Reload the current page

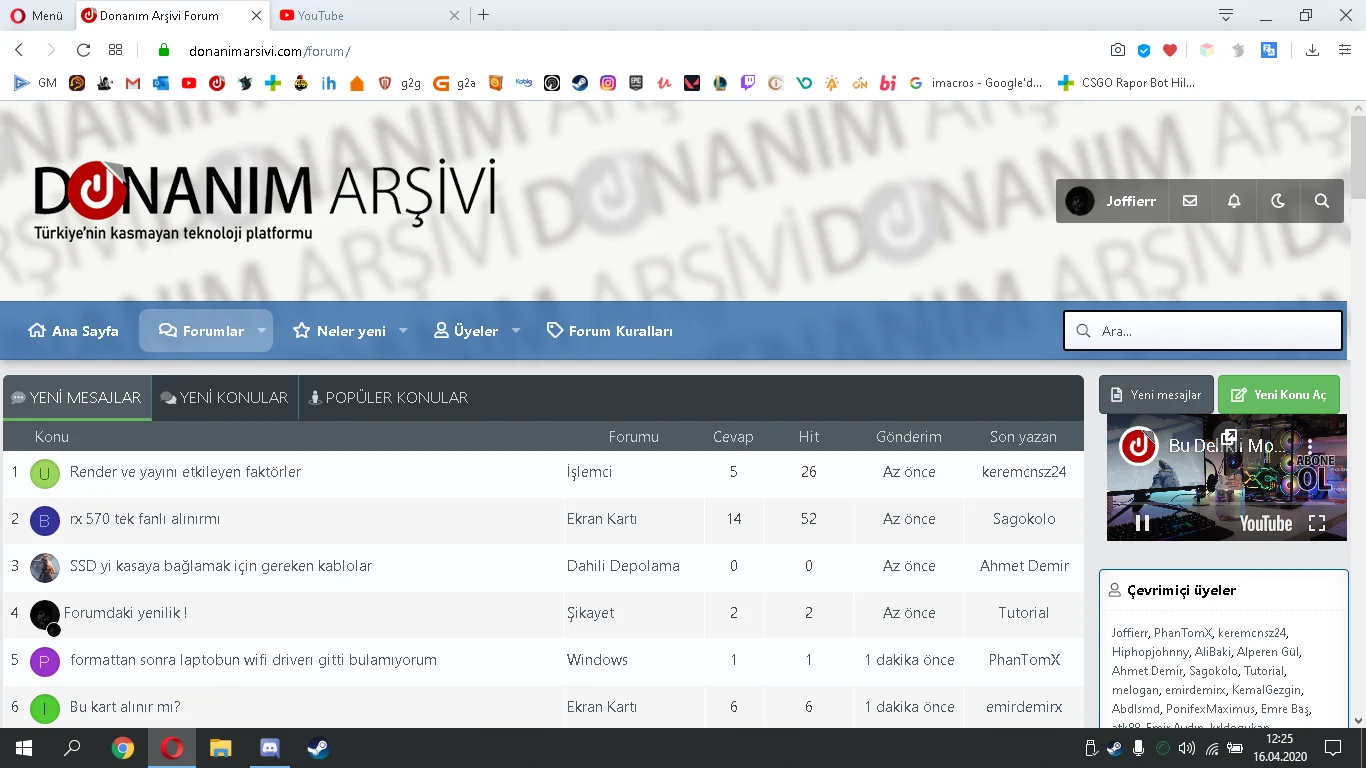[84, 50]
